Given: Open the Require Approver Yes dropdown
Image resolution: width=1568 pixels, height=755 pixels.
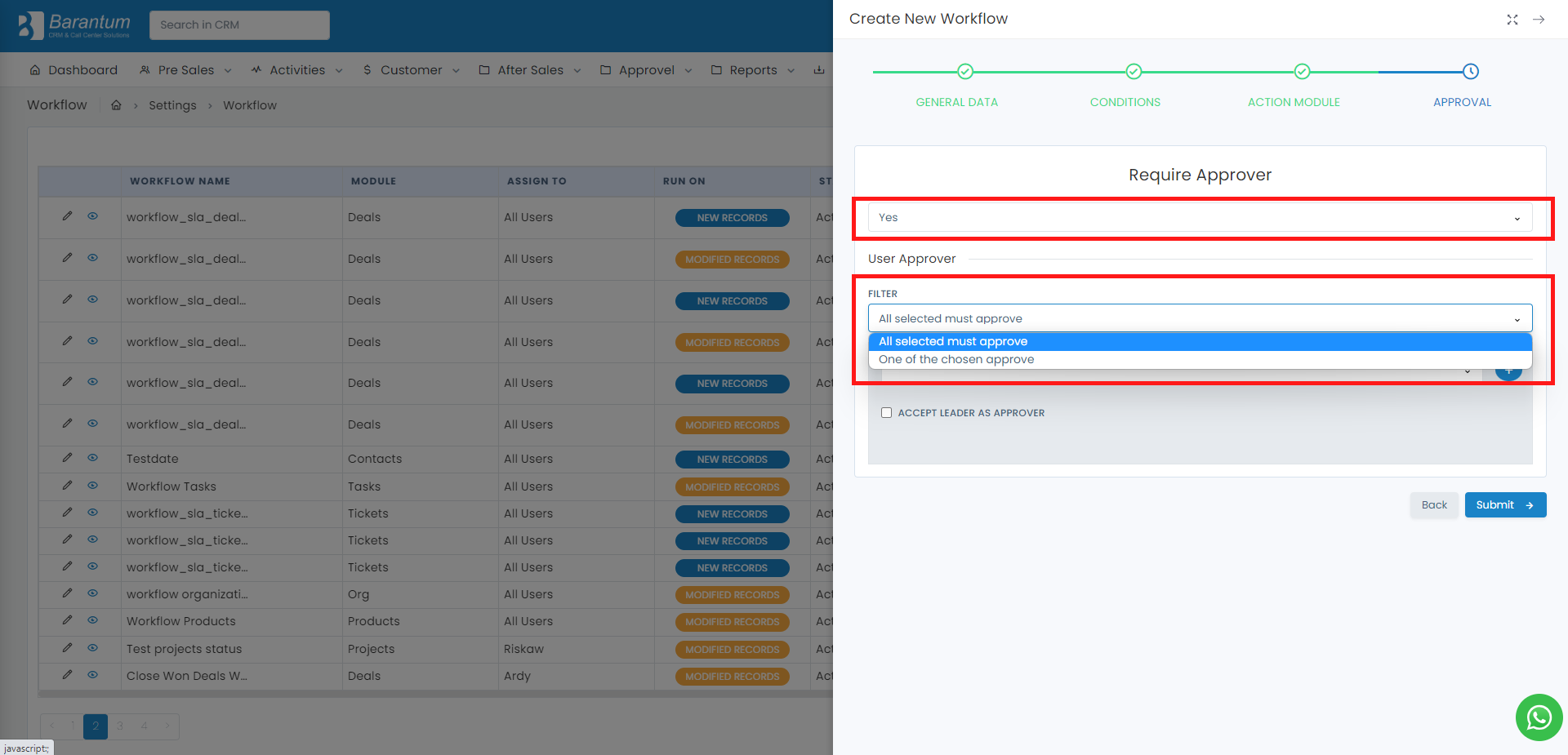Looking at the screenshot, I should [1199, 218].
